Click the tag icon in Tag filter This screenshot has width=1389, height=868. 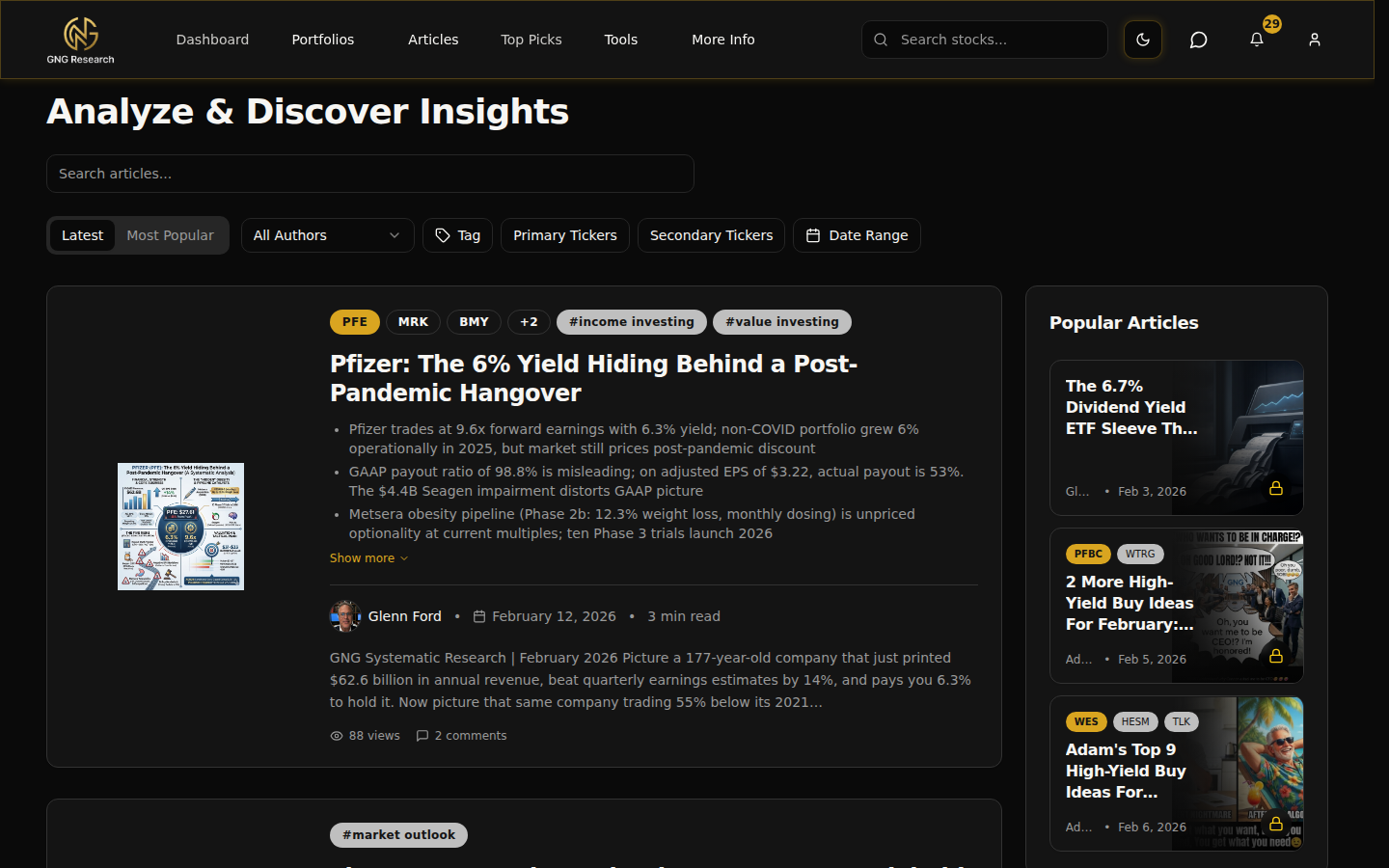point(443,235)
